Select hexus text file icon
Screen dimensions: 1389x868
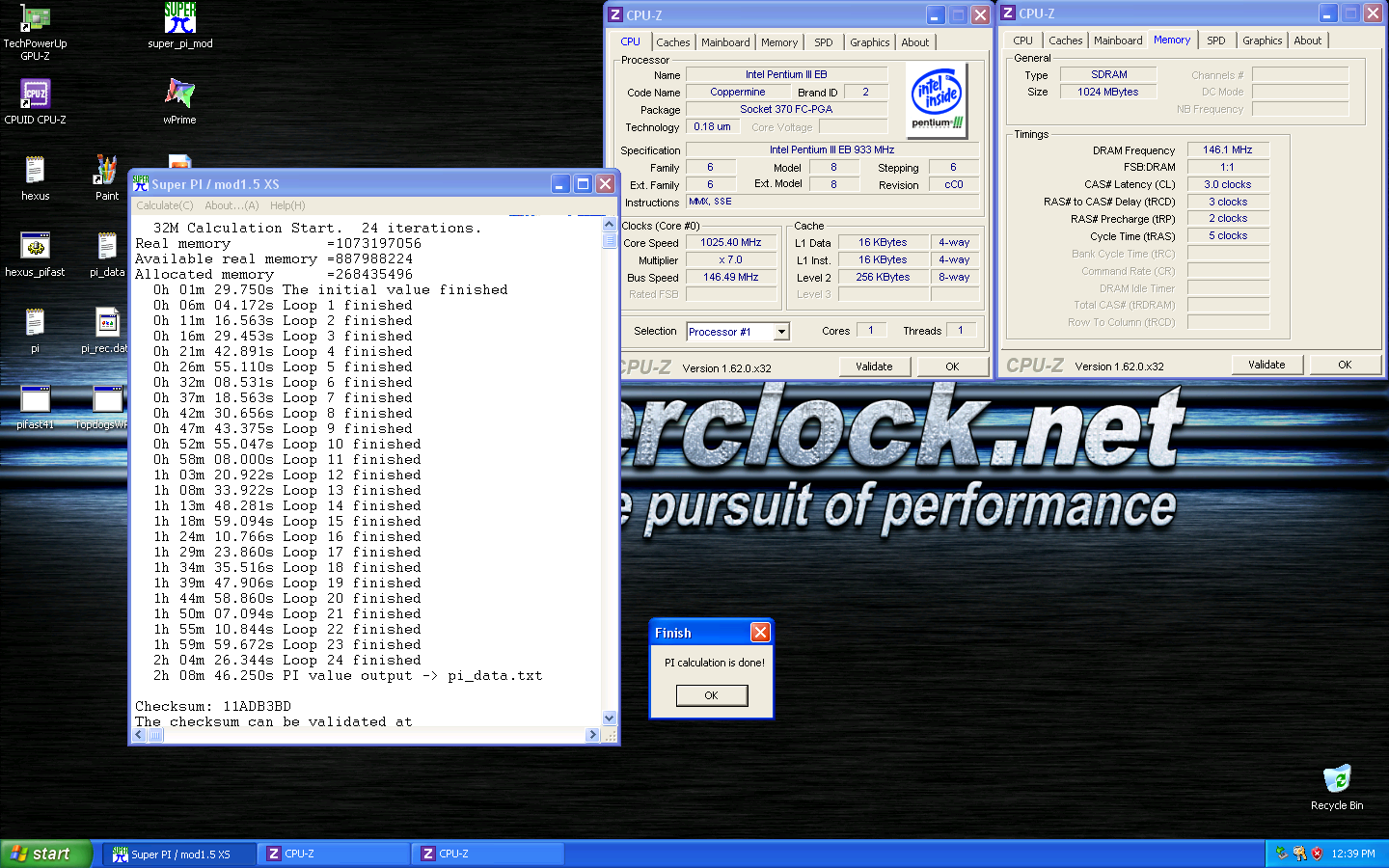(x=35, y=178)
